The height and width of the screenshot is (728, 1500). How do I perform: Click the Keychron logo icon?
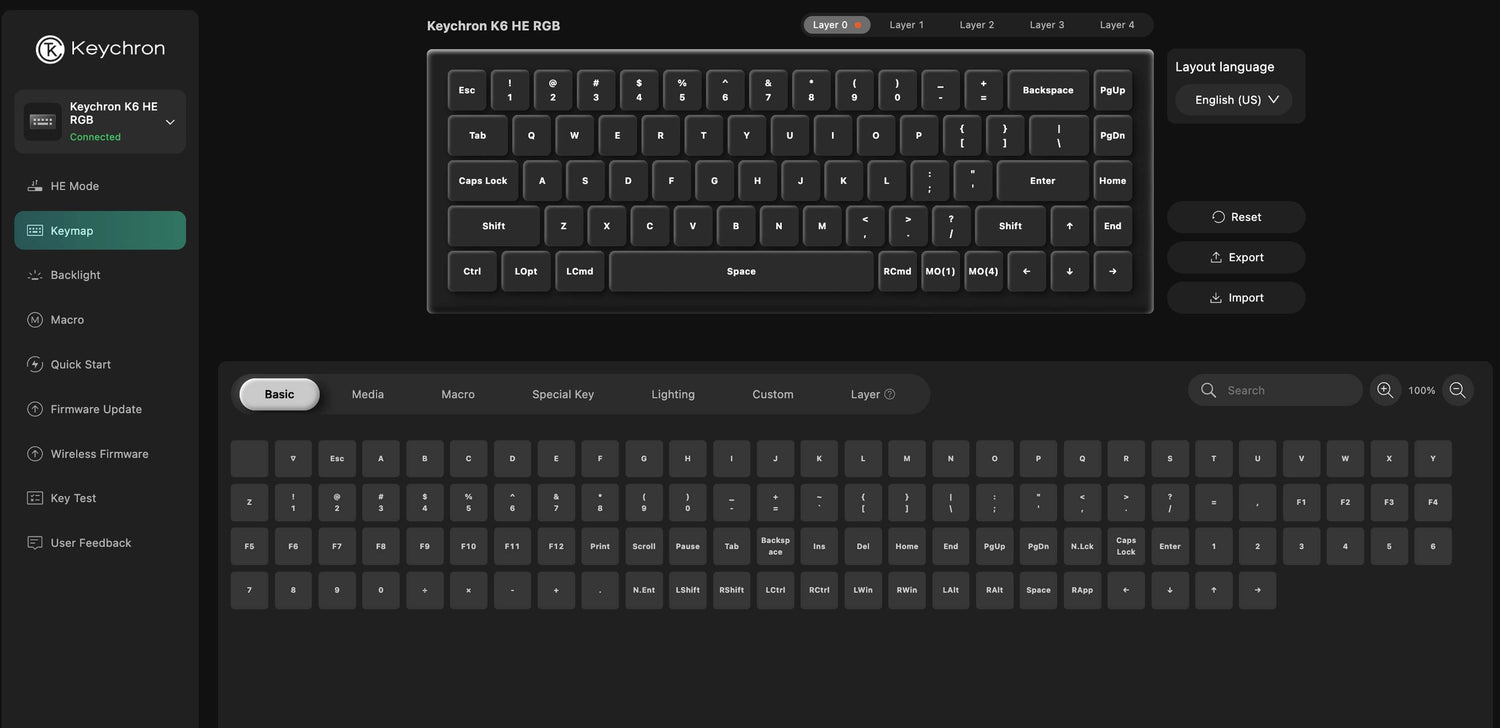[x=50, y=49]
